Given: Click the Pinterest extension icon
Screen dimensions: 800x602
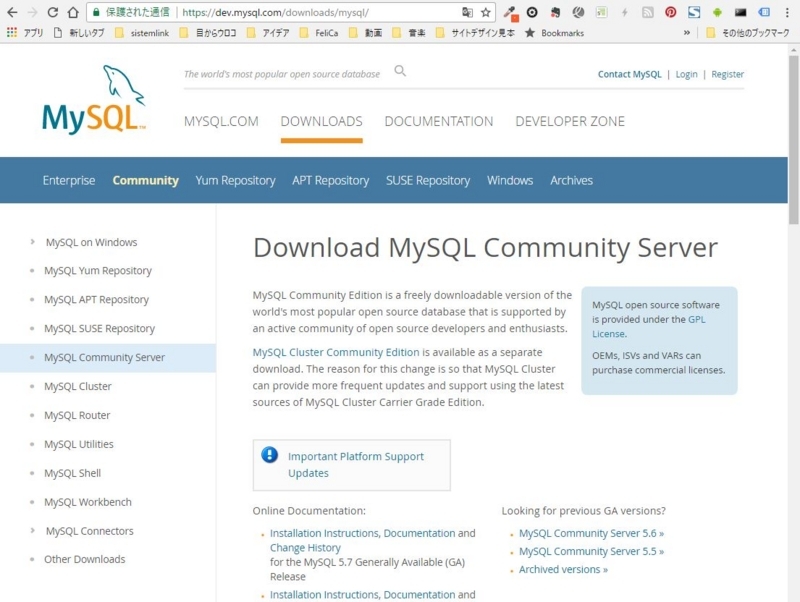Looking at the screenshot, I should pos(670,12).
